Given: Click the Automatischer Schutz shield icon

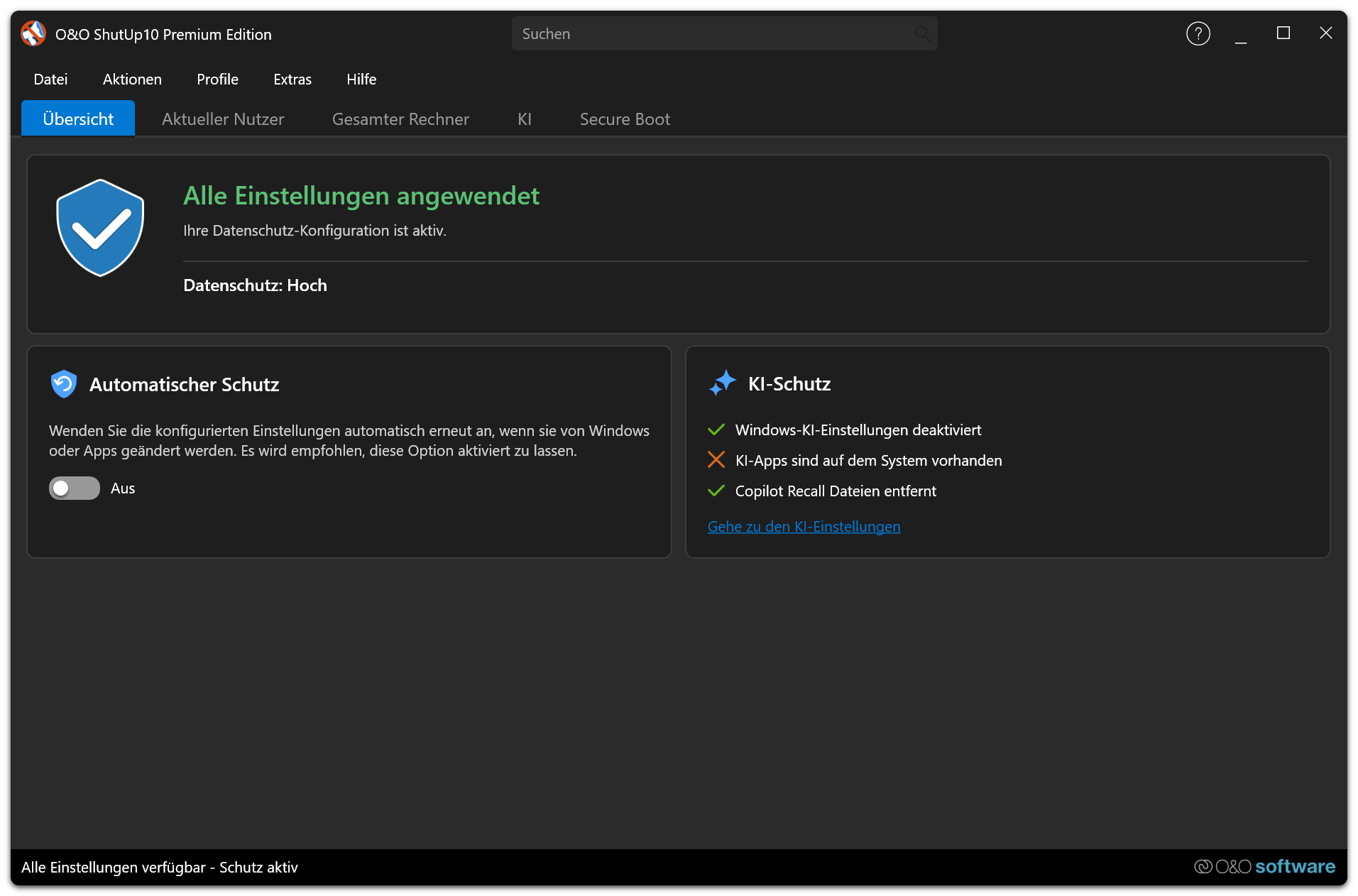Looking at the screenshot, I should tap(64, 384).
